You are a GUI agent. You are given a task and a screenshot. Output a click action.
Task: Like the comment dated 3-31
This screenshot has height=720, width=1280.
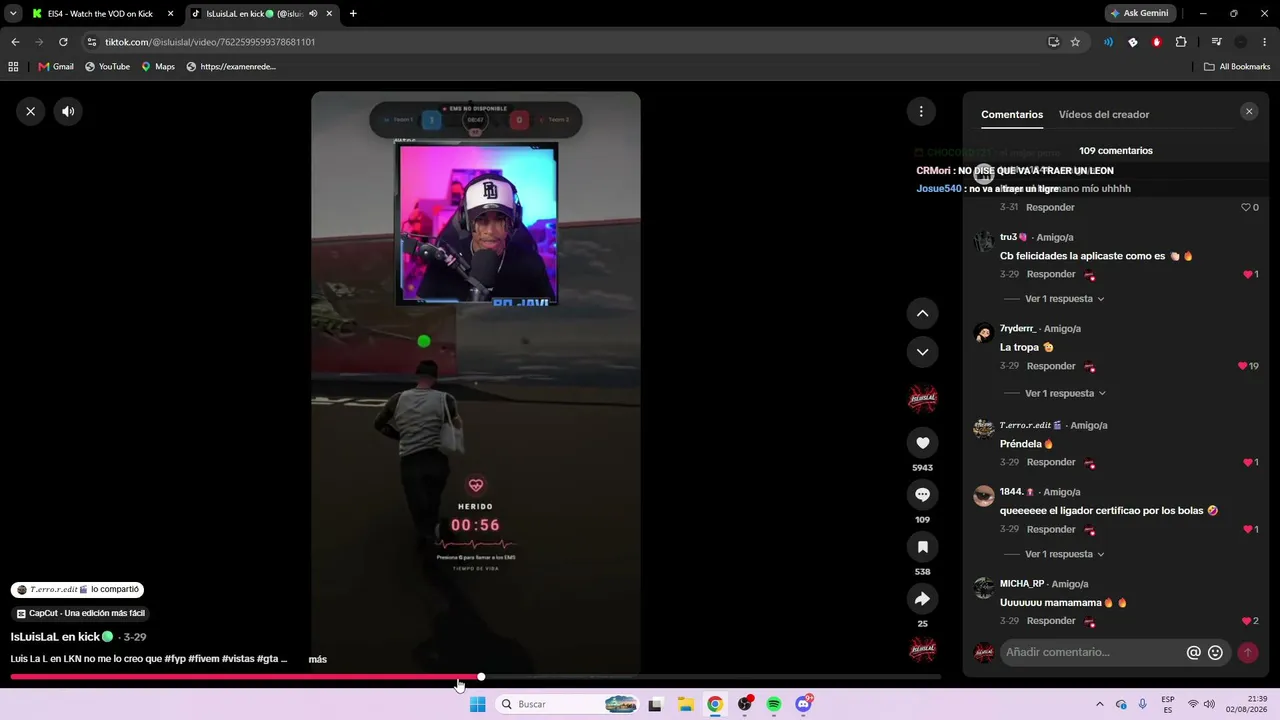[1246, 207]
